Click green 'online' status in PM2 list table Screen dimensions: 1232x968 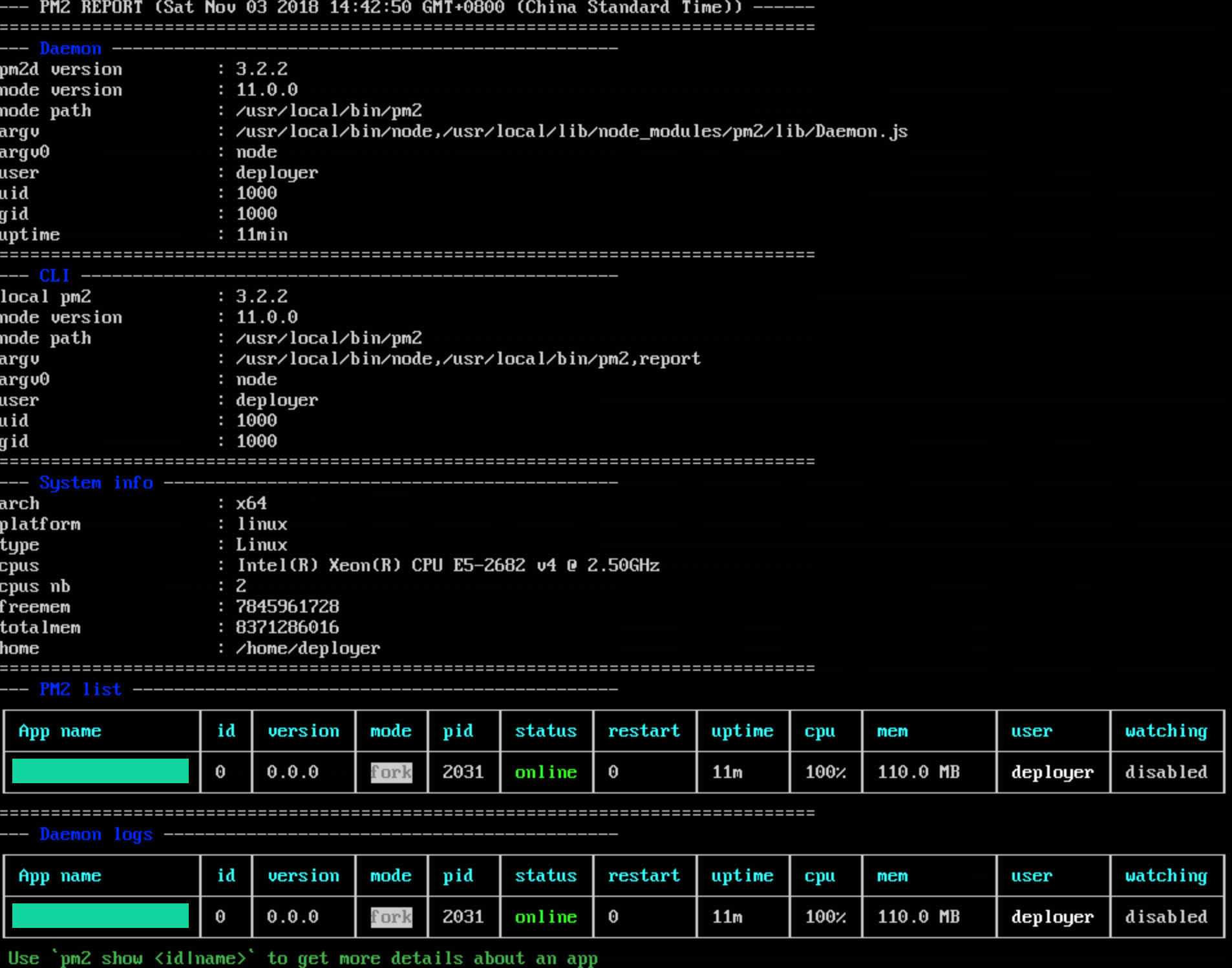(x=546, y=772)
